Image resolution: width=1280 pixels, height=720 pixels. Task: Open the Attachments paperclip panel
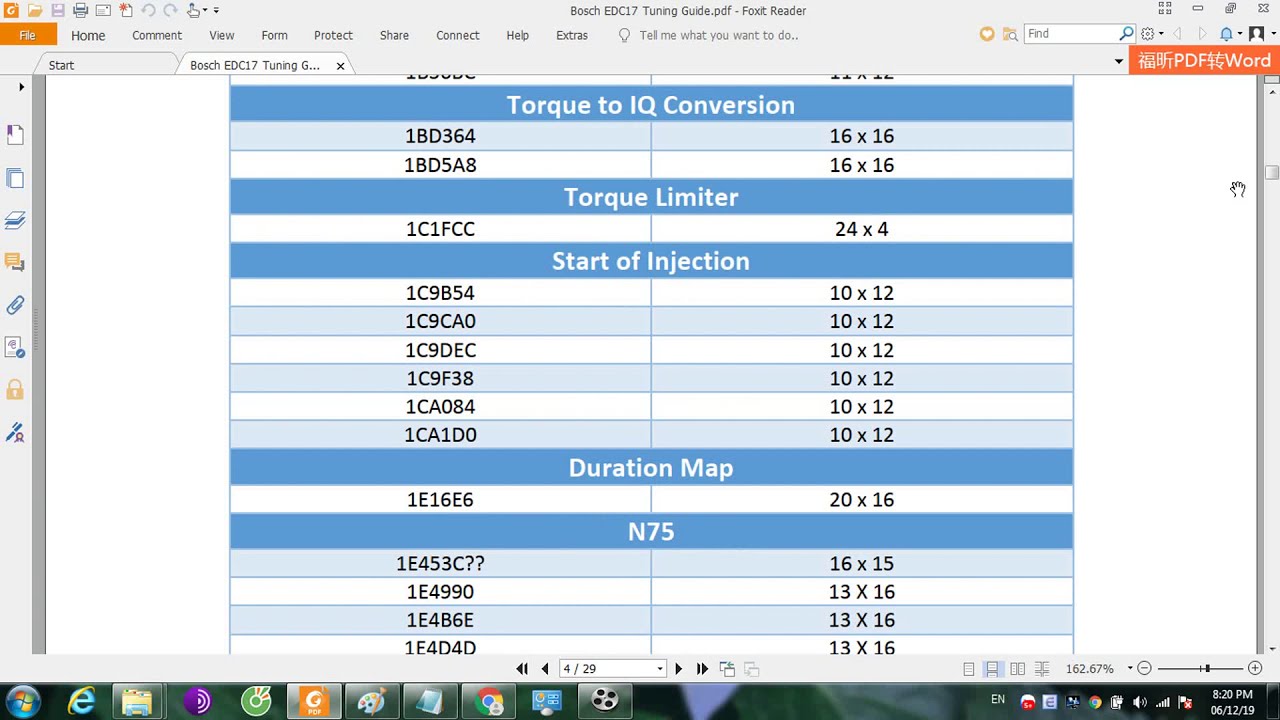(x=15, y=305)
